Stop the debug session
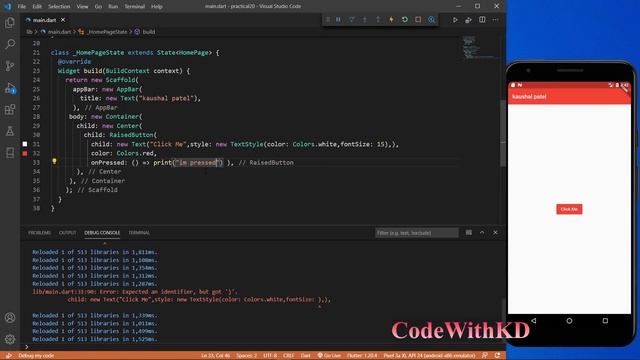The image size is (640, 360). pyautogui.click(x=418, y=20)
